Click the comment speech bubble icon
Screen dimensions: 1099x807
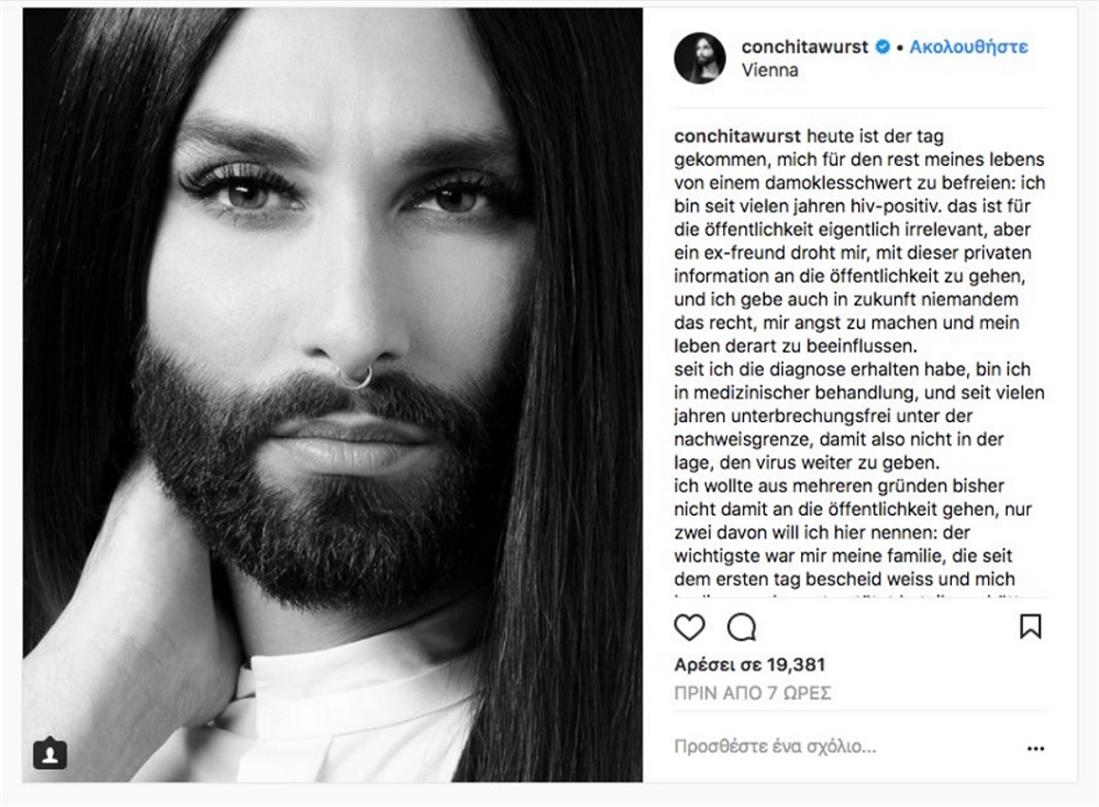click(741, 627)
